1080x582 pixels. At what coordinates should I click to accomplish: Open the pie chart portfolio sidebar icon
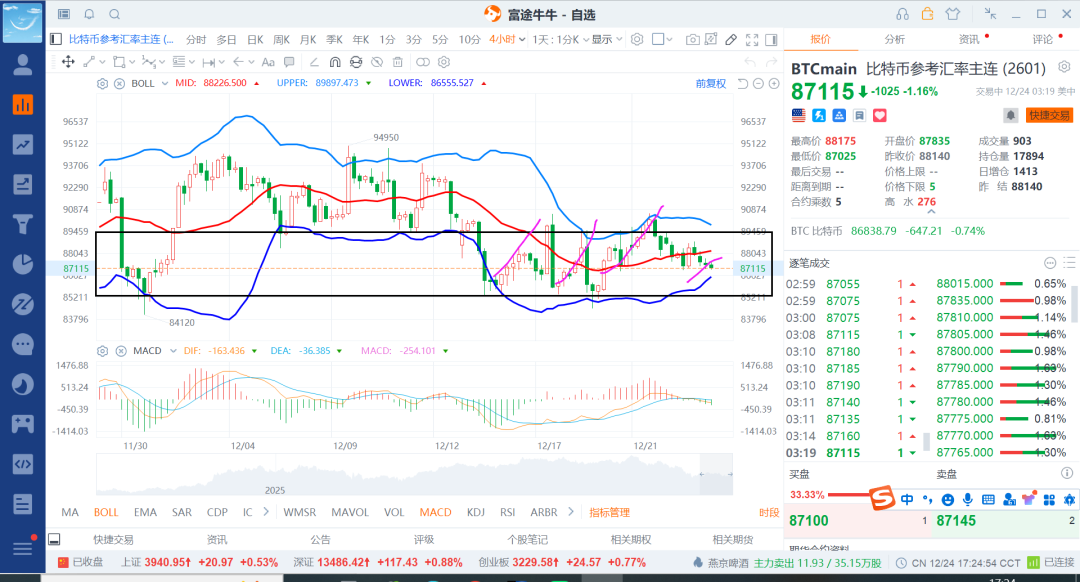23,264
